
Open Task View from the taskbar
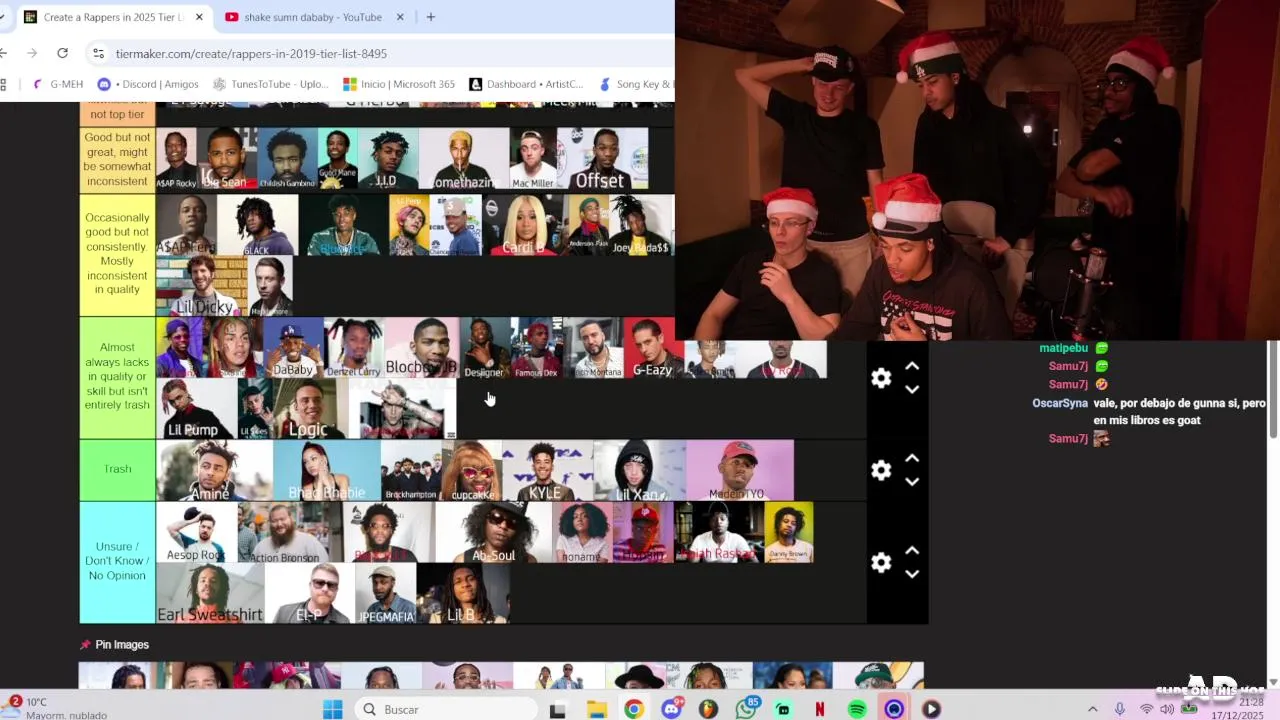558,709
